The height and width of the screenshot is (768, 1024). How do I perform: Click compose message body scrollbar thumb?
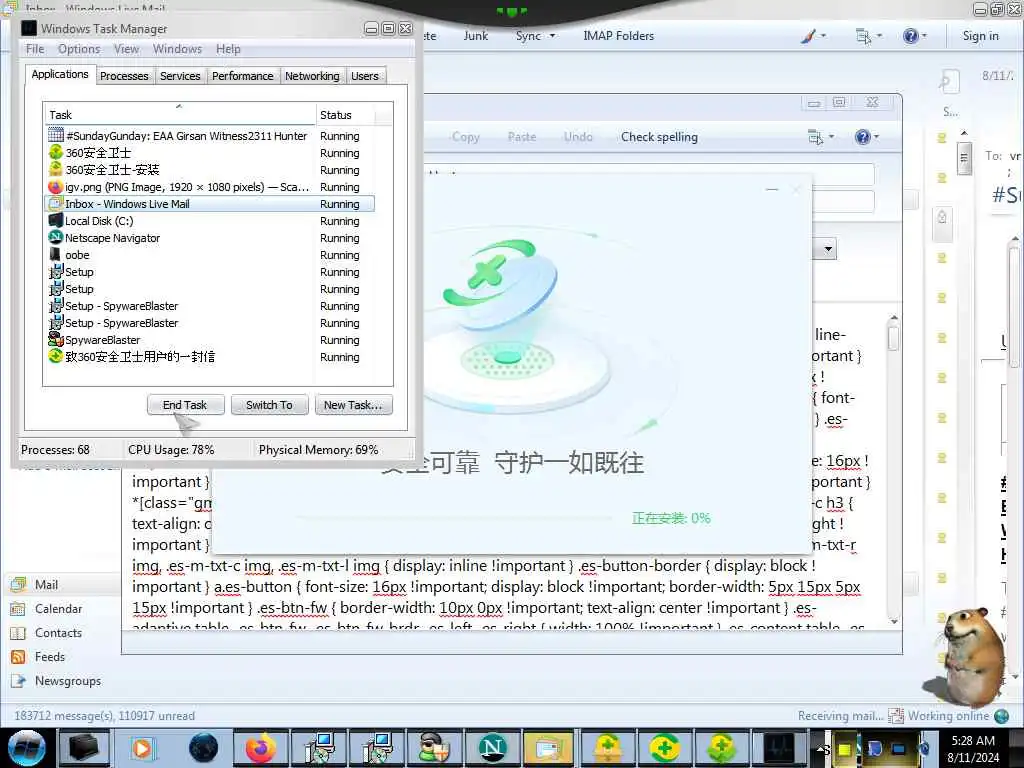click(x=893, y=337)
